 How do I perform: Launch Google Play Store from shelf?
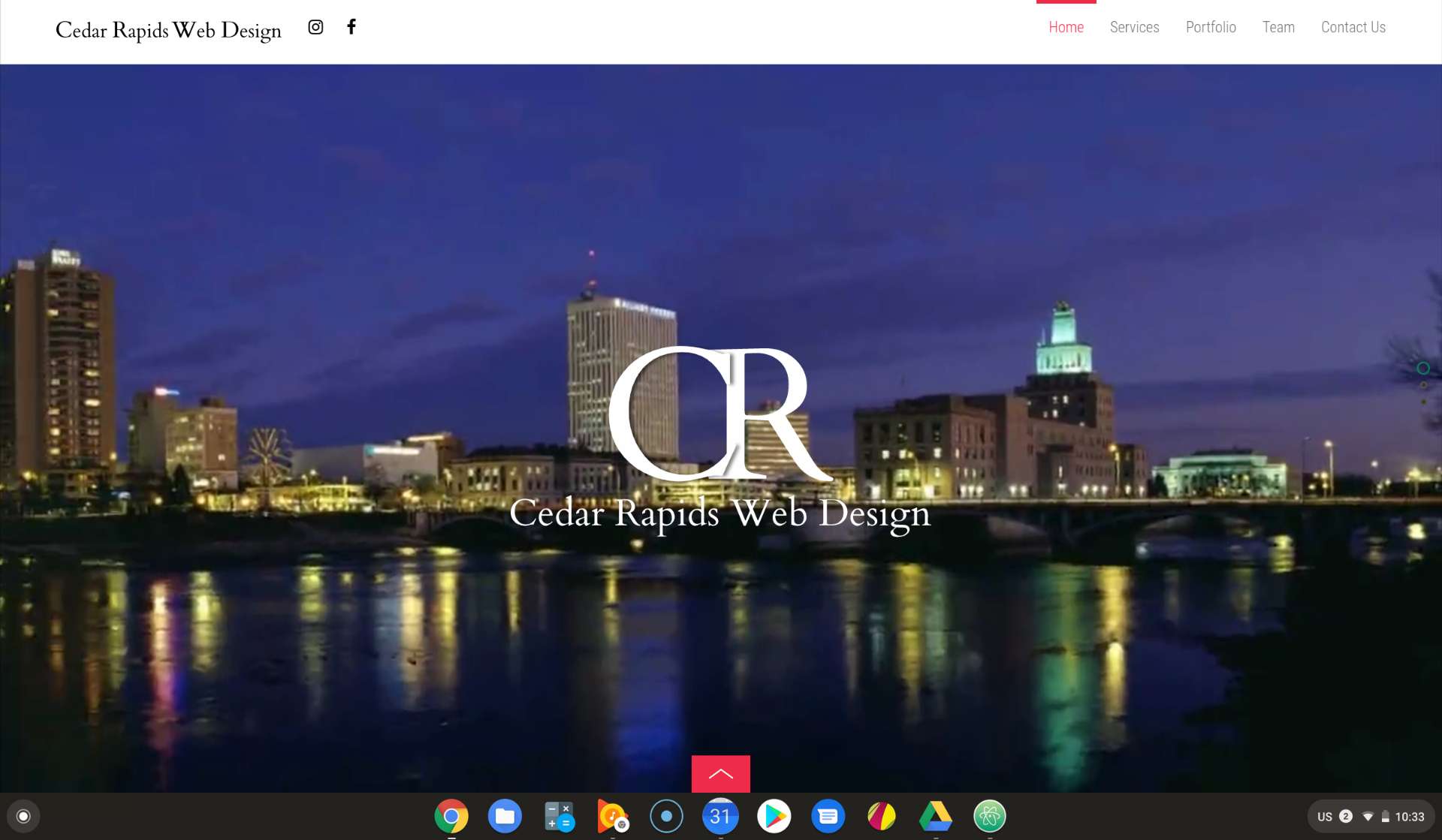774,816
